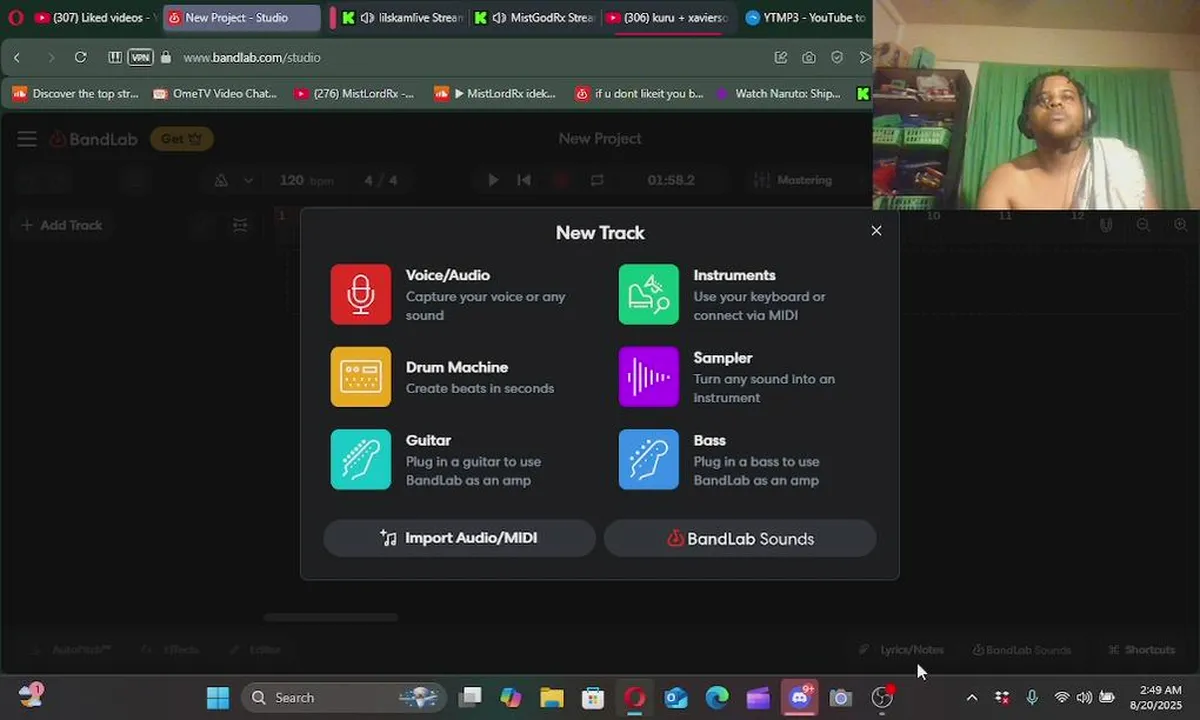
Task: Close the New Track dialog
Action: point(876,230)
